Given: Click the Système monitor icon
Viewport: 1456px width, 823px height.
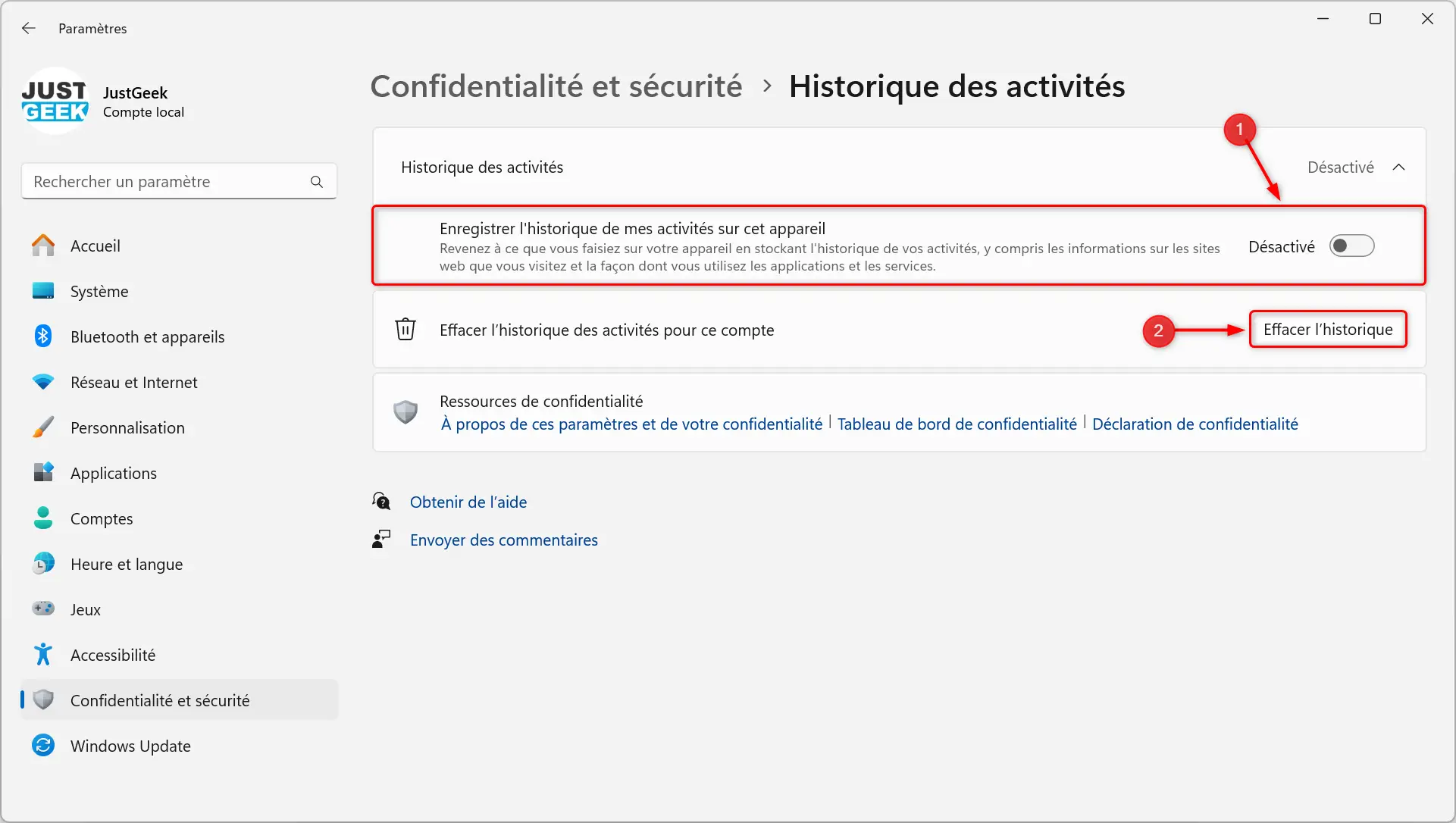Looking at the screenshot, I should [43, 291].
